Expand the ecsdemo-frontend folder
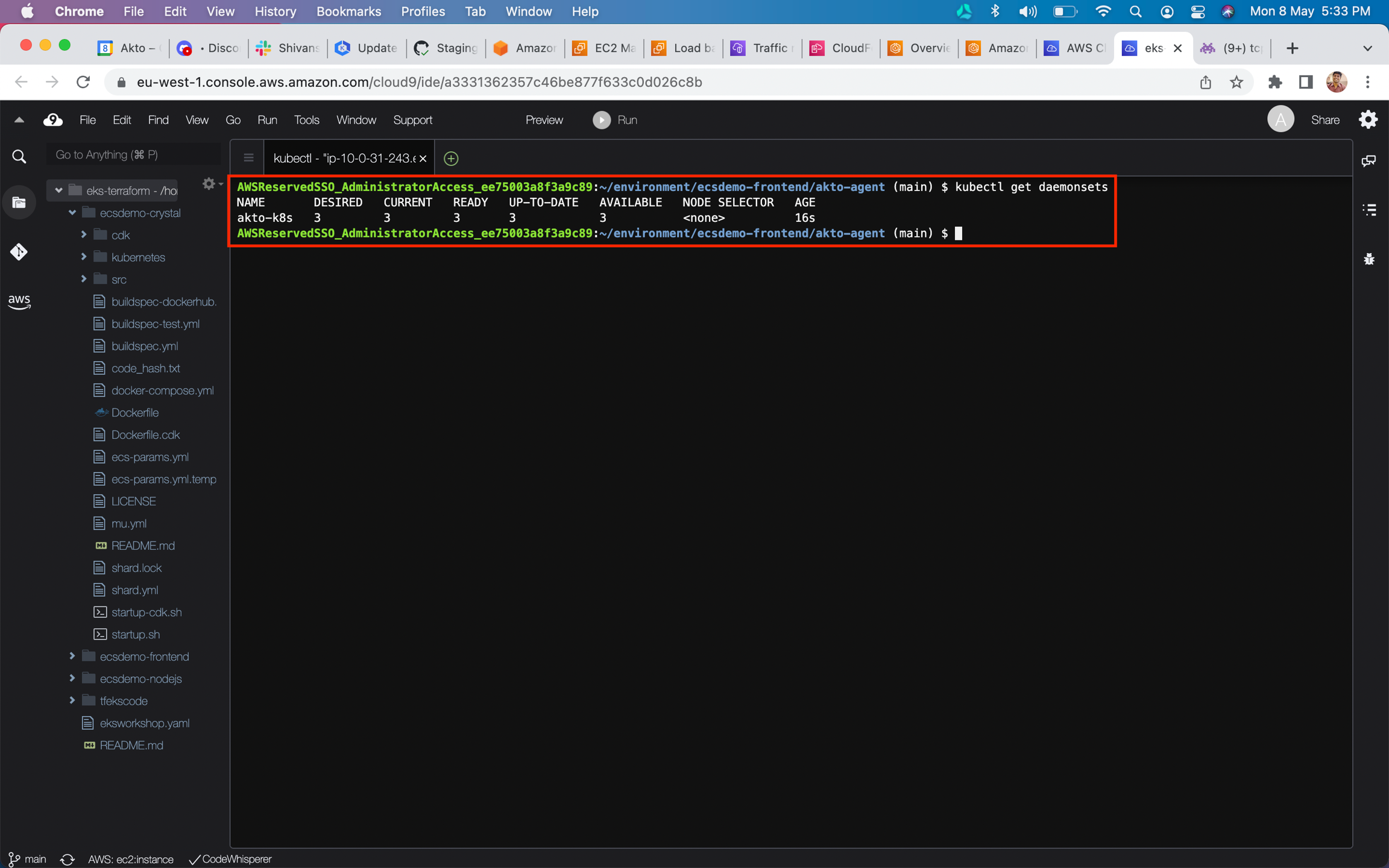The height and width of the screenshot is (868, 1389). click(x=72, y=656)
